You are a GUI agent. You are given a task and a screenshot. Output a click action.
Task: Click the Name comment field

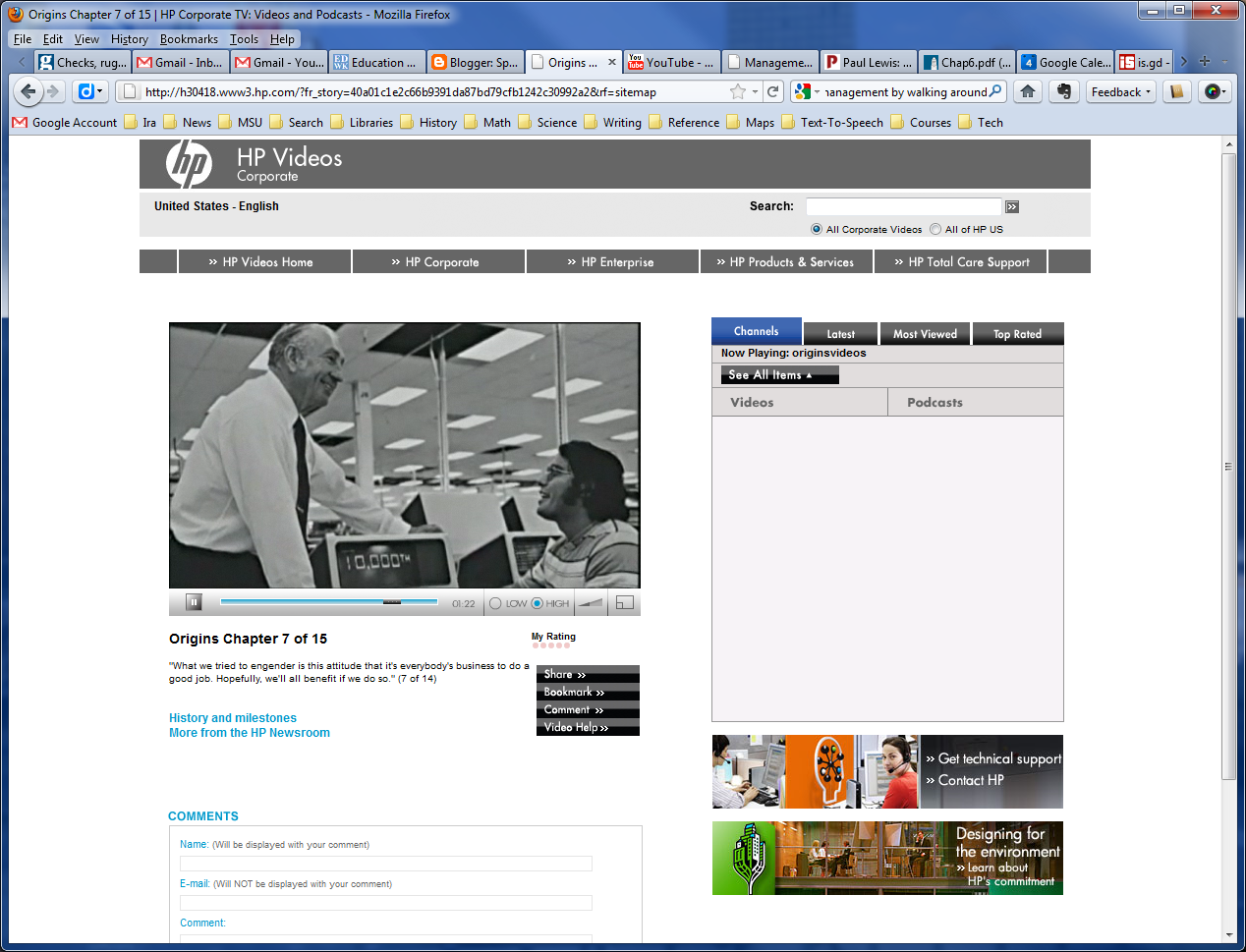[386, 864]
